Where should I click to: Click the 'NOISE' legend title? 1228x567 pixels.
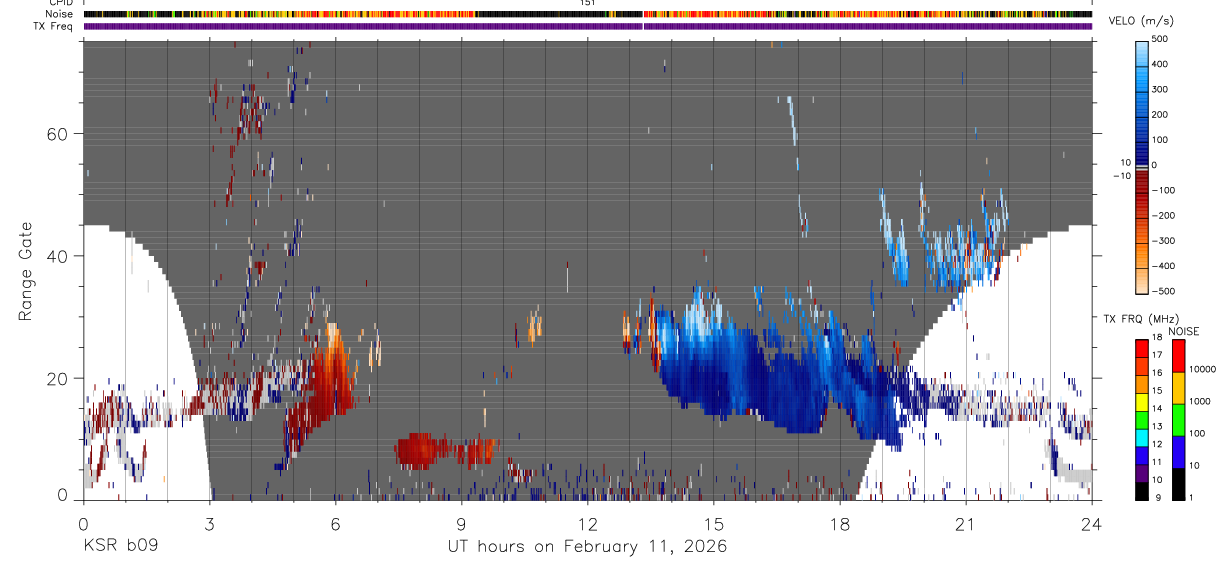(x=1184, y=331)
